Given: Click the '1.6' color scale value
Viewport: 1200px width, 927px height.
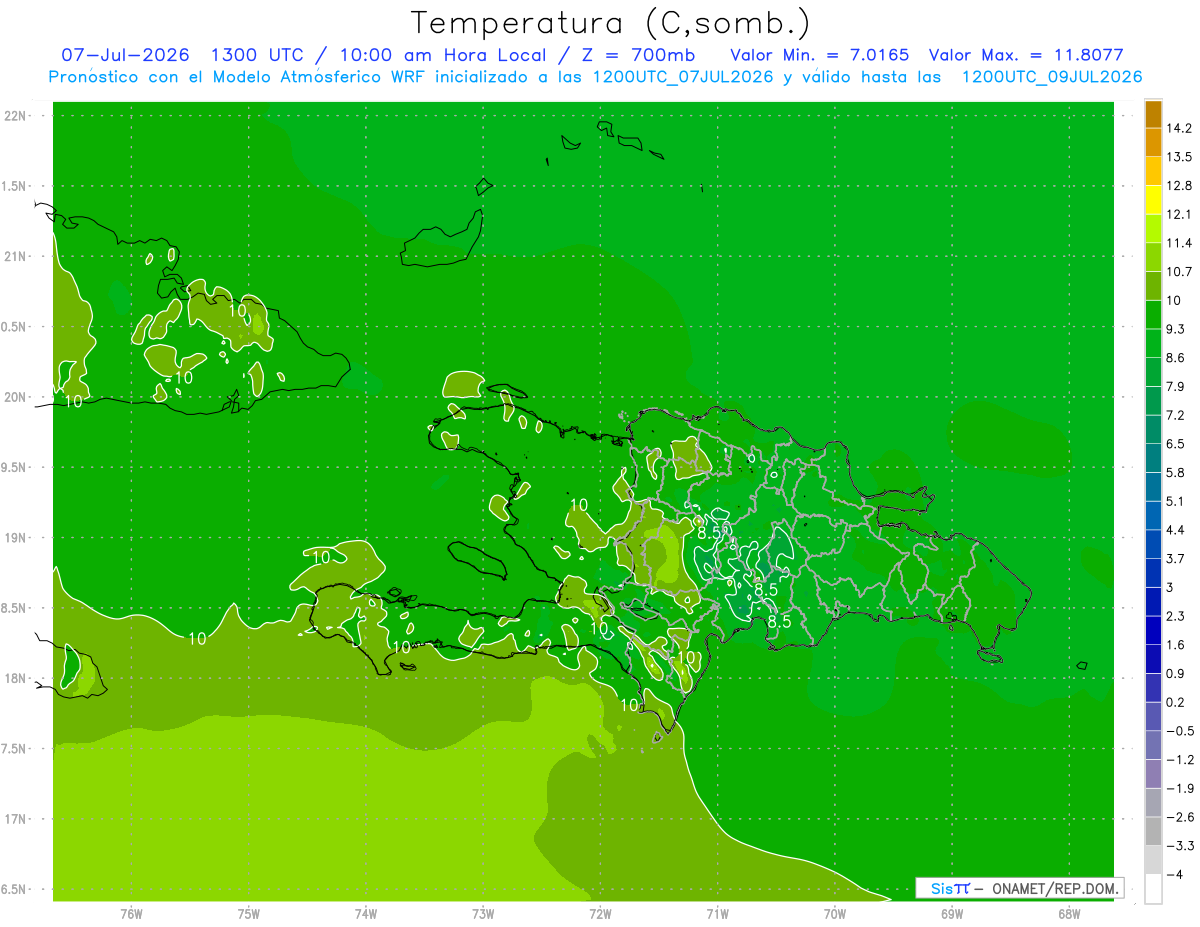Looking at the screenshot, I should 1176,645.
